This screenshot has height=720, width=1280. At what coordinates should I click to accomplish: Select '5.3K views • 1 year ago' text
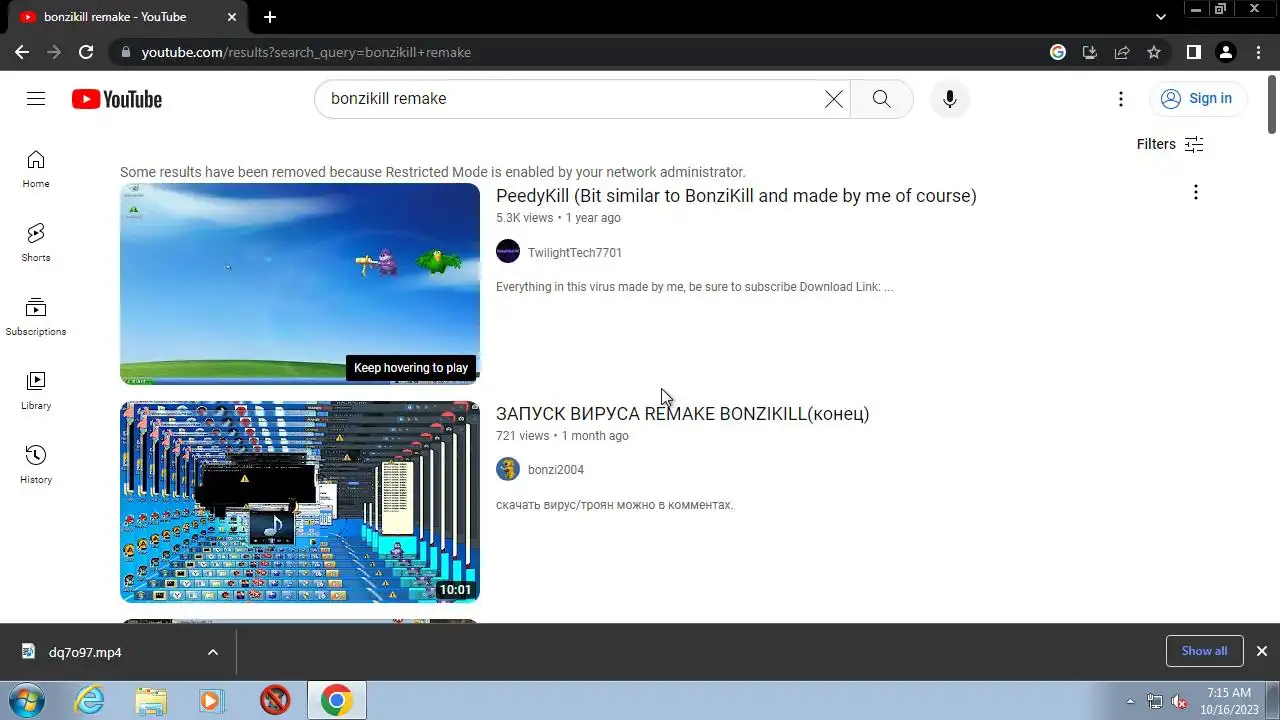pyautogui.click(x=558, y=218)
